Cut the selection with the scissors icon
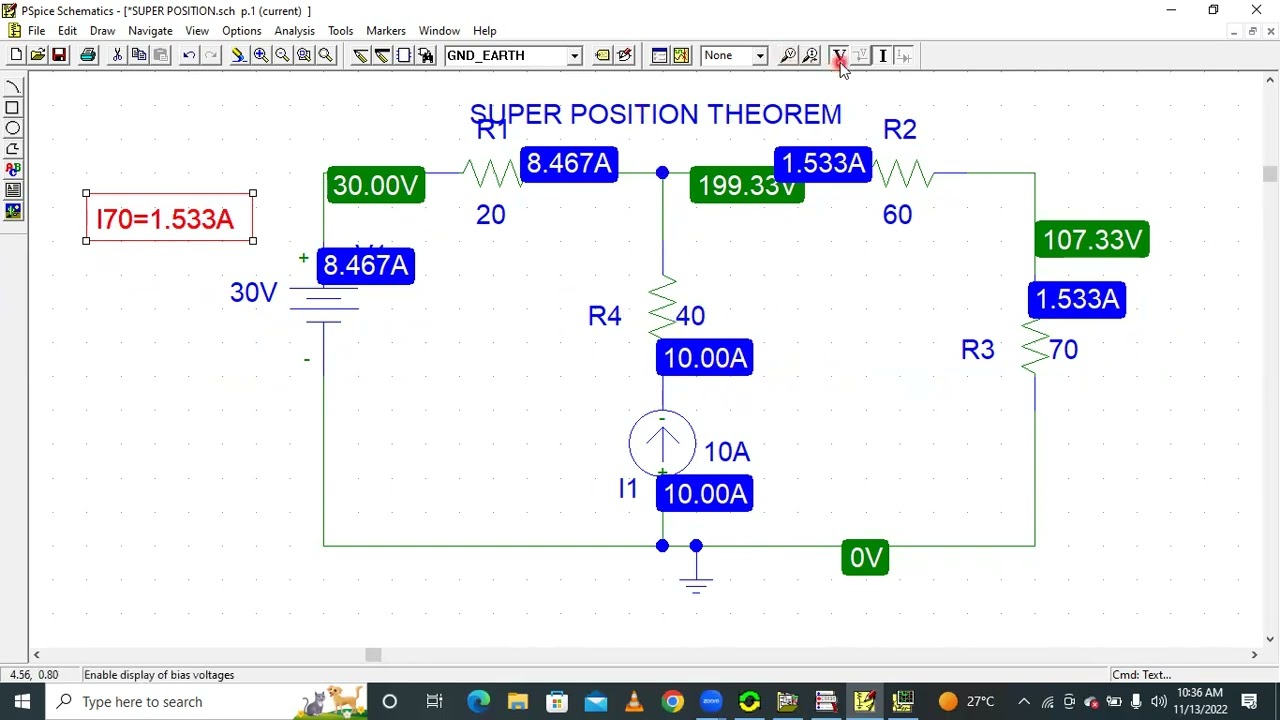This screenshot has height=720, width=1280. tap(117, 56)
